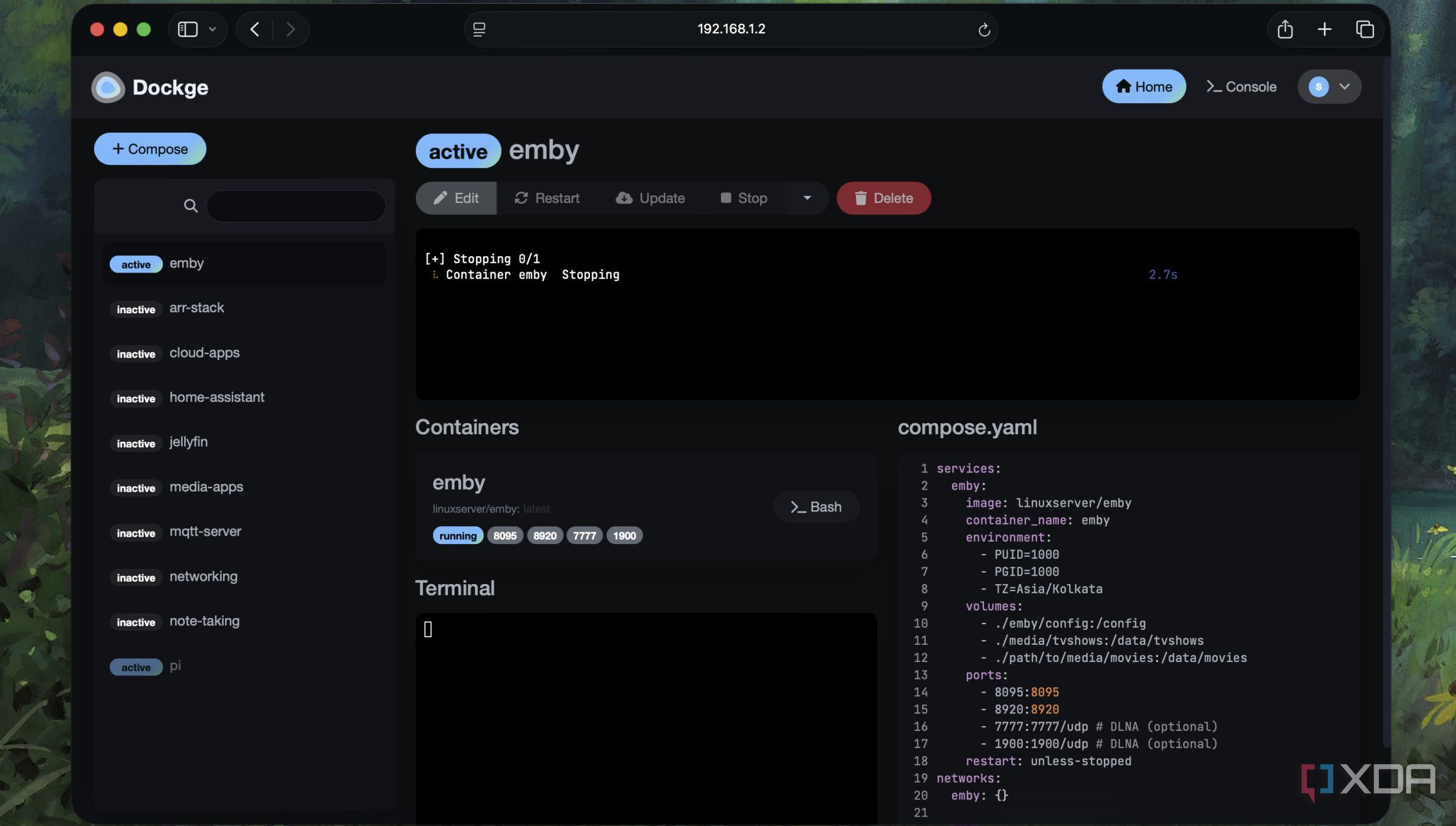Open the jellyfin stack

(244, 442)
